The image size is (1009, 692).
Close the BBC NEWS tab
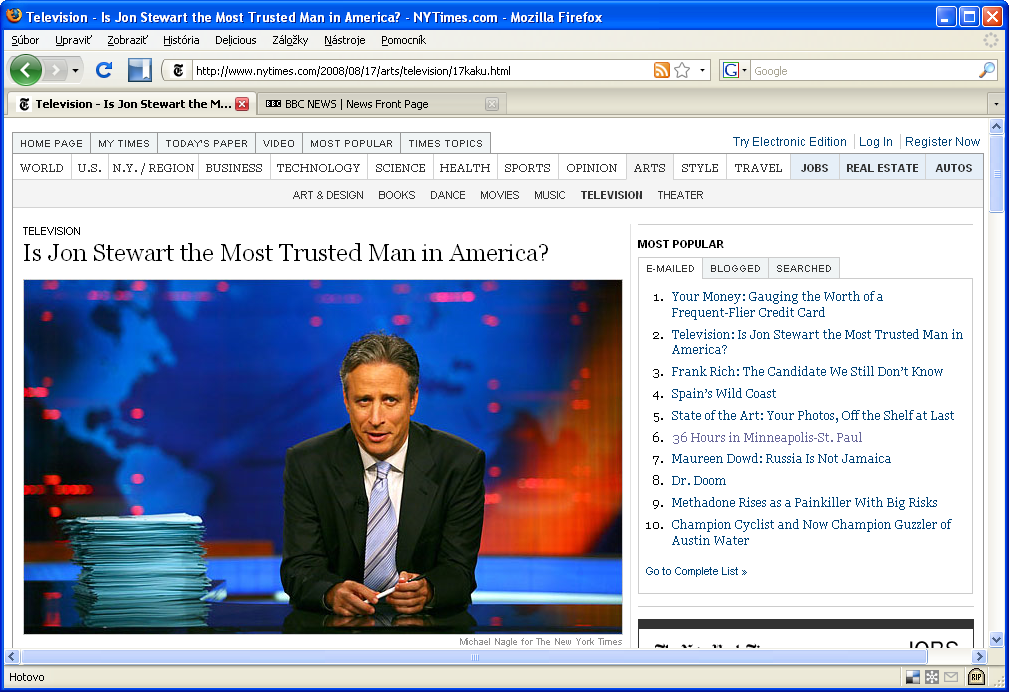(492, 104)
